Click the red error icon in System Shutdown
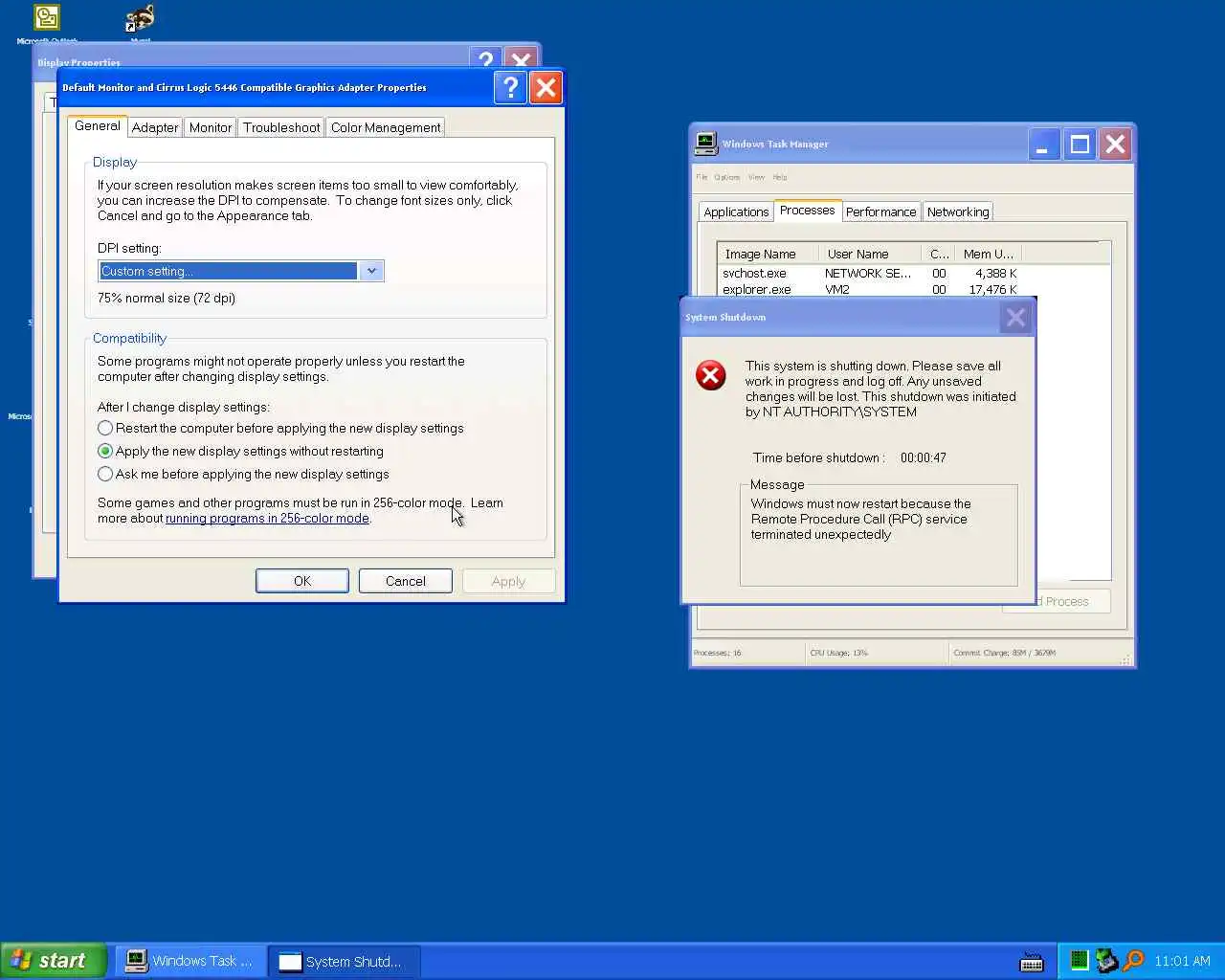This screenshot has width=1225, height=980. click(x=711, y=375)
